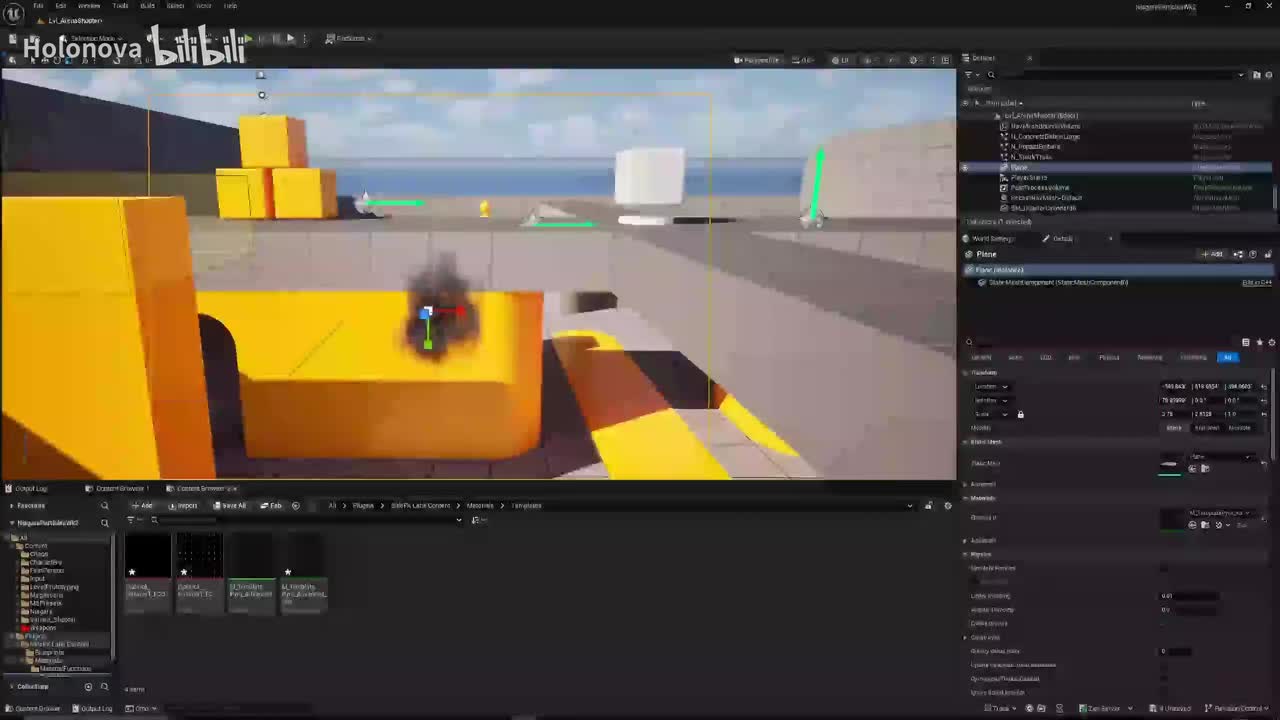
Task: Select StaticMeshComponent in the component tree
Action: point(1058,283)
